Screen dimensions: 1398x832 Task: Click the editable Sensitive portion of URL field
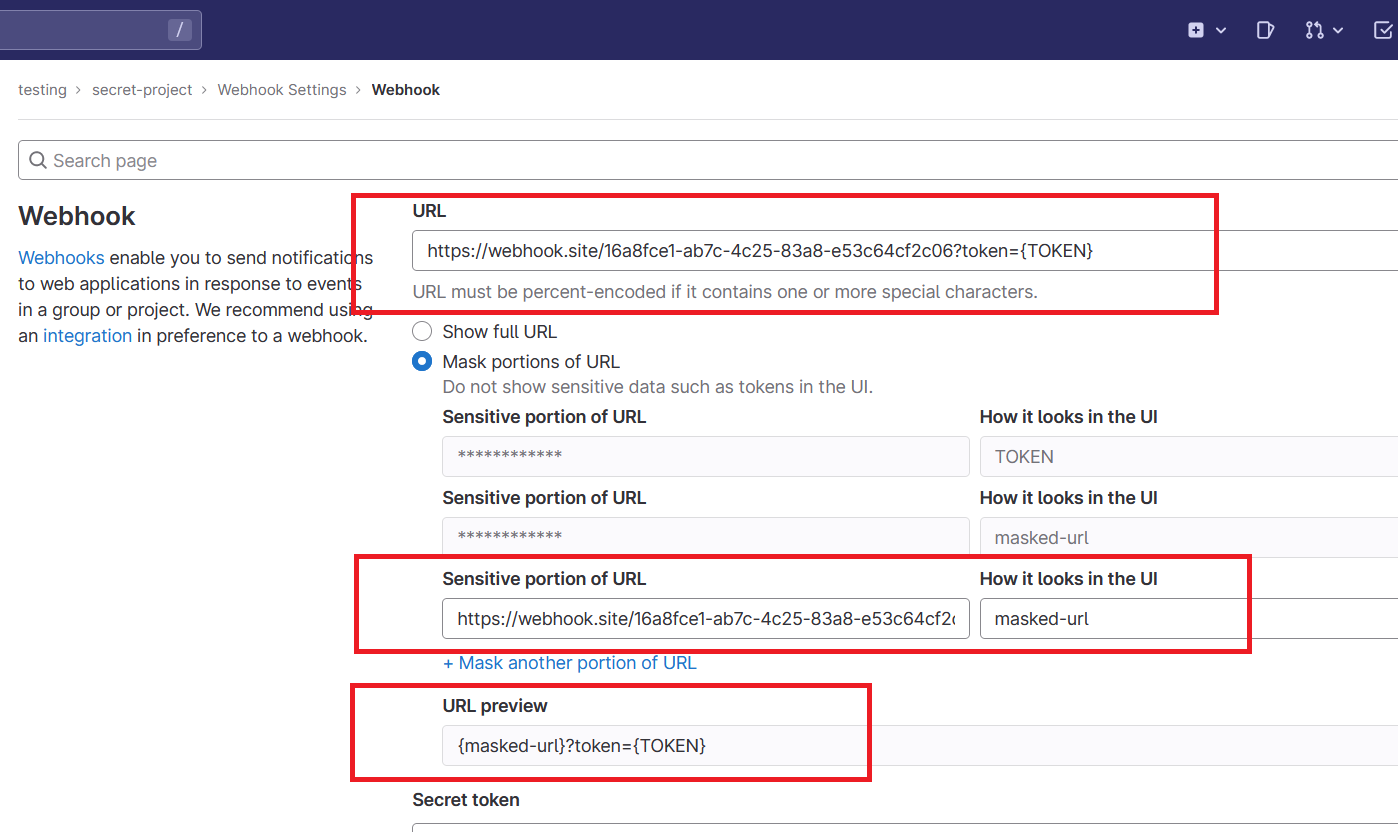tap(705, 619)
